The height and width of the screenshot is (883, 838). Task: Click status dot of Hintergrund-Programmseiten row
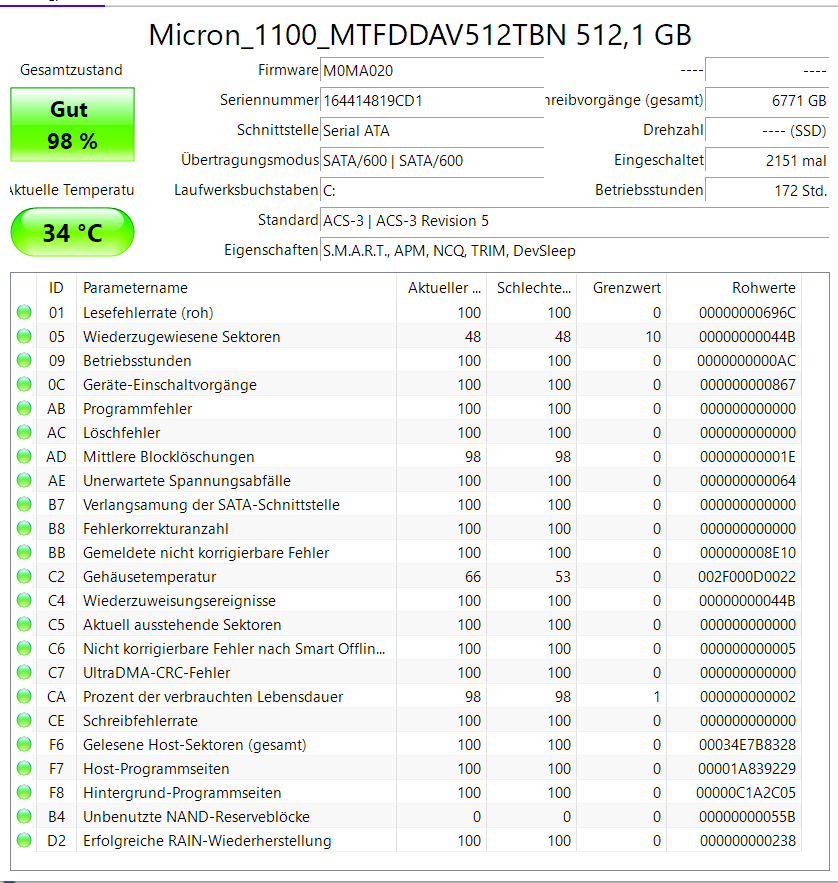(x=24, y=792)
